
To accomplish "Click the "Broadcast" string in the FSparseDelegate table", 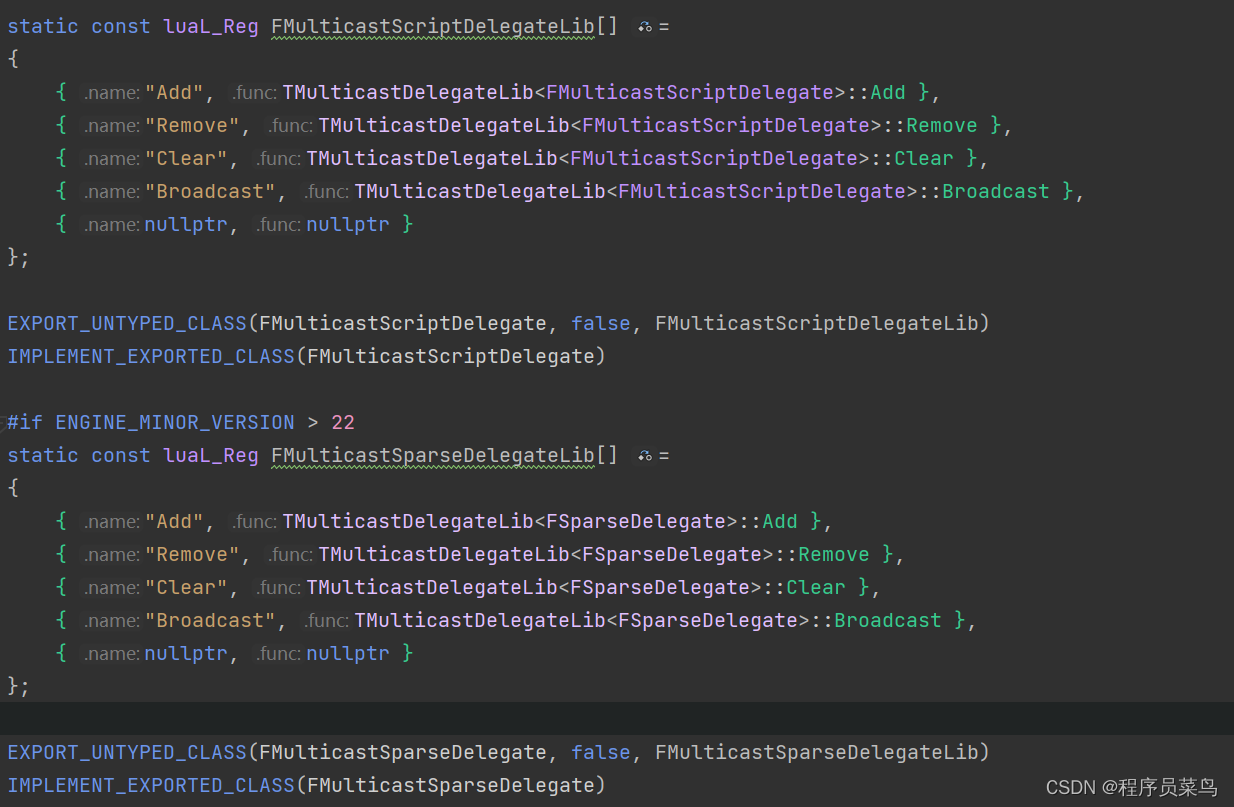I will pyautogui.click(x=211, y=620).
